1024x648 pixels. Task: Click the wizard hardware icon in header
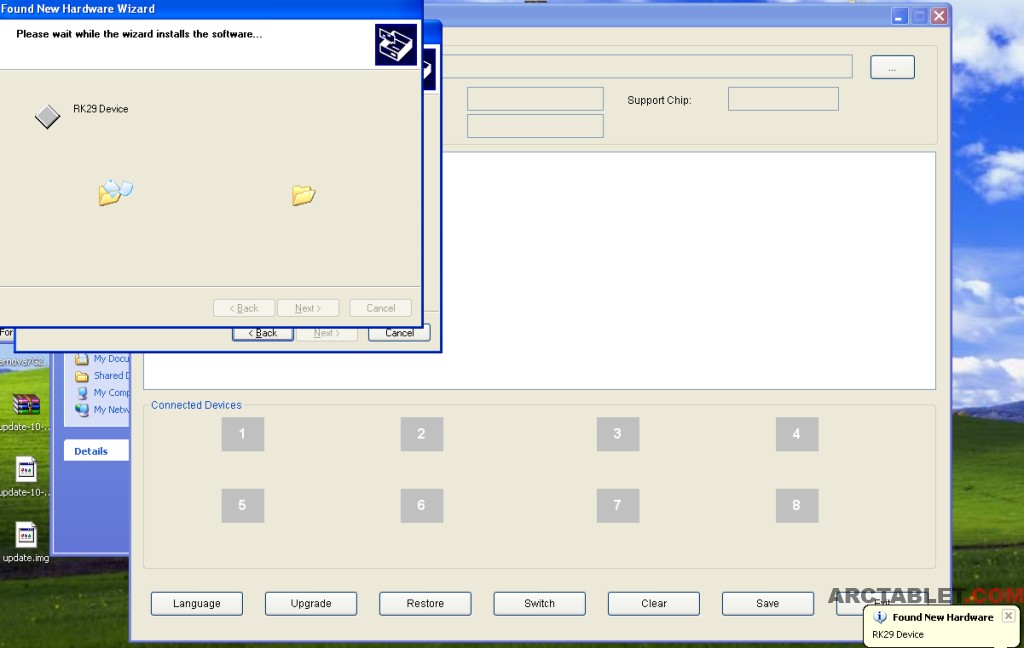point(396,44)
